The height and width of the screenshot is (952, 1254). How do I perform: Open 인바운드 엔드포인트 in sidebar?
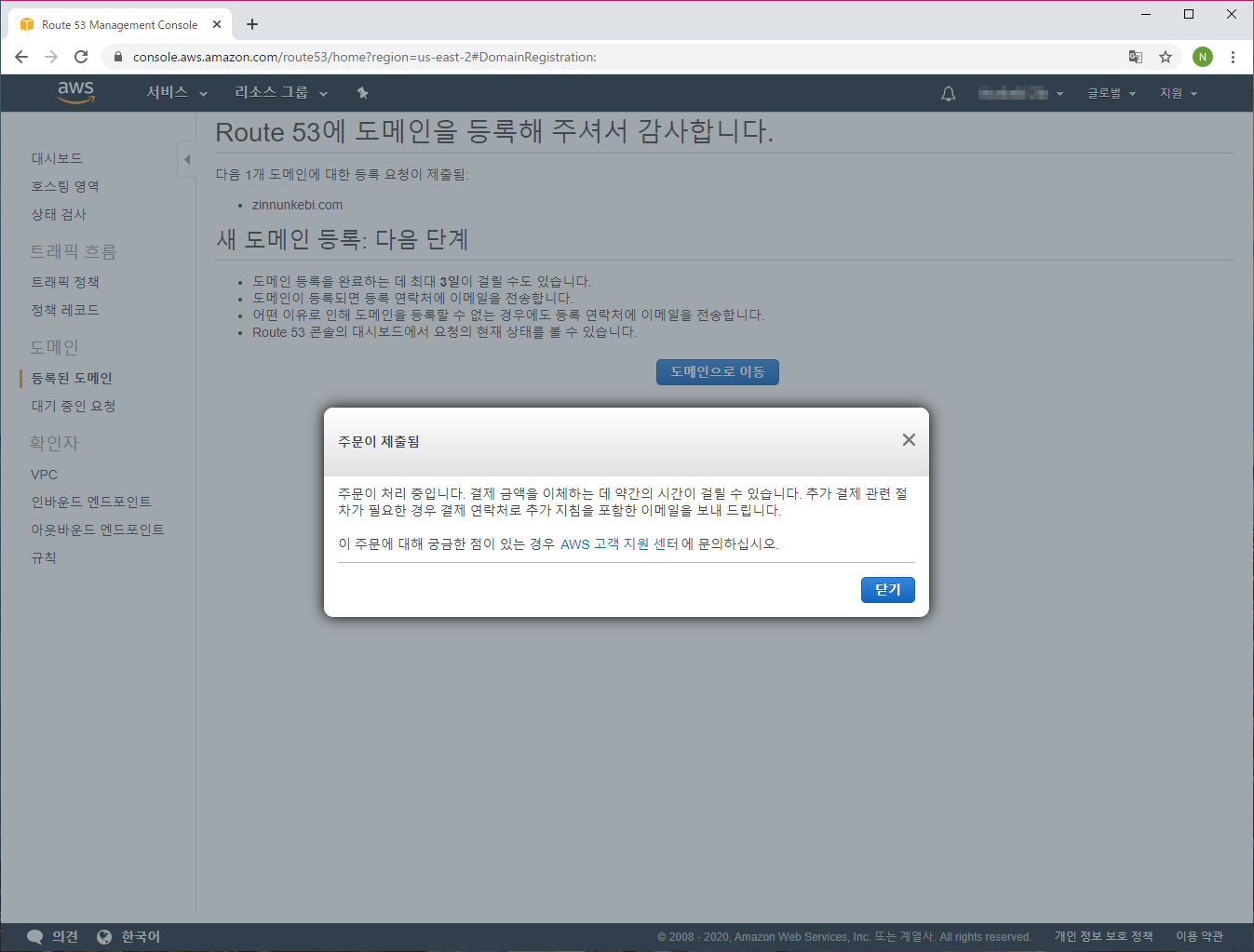91,502
